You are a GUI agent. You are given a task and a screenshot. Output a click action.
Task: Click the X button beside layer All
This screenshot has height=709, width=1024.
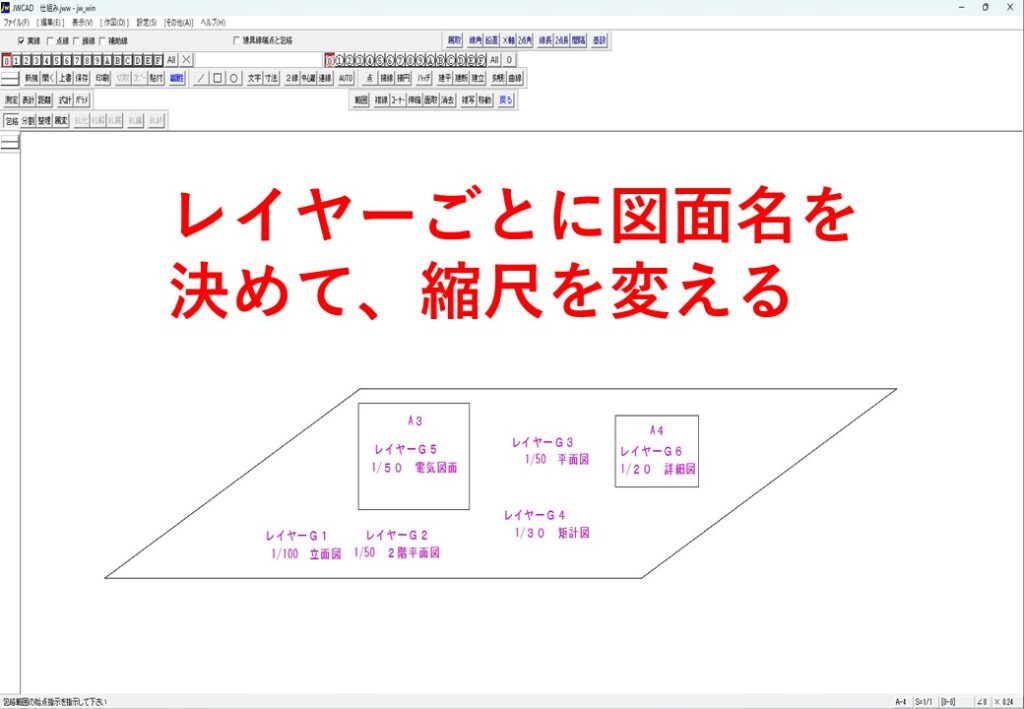click(x=187, y=60)
